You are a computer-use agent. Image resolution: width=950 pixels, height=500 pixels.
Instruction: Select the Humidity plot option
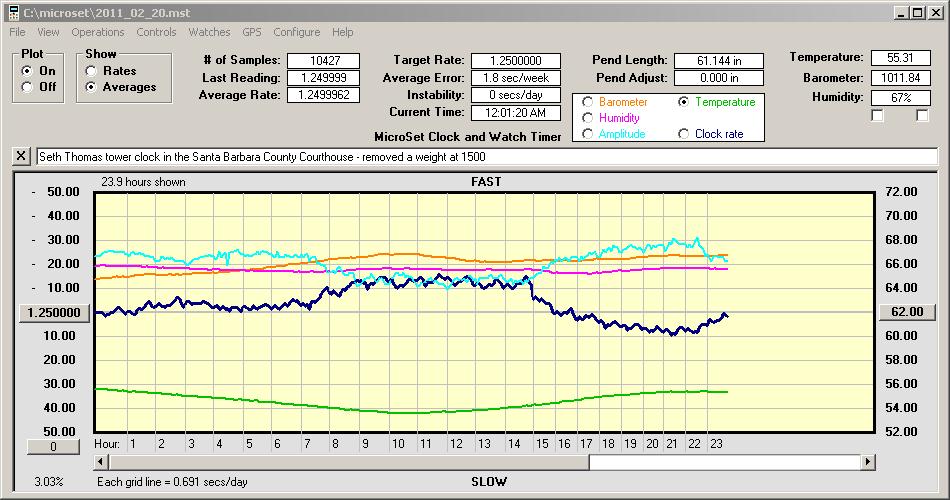587,118
